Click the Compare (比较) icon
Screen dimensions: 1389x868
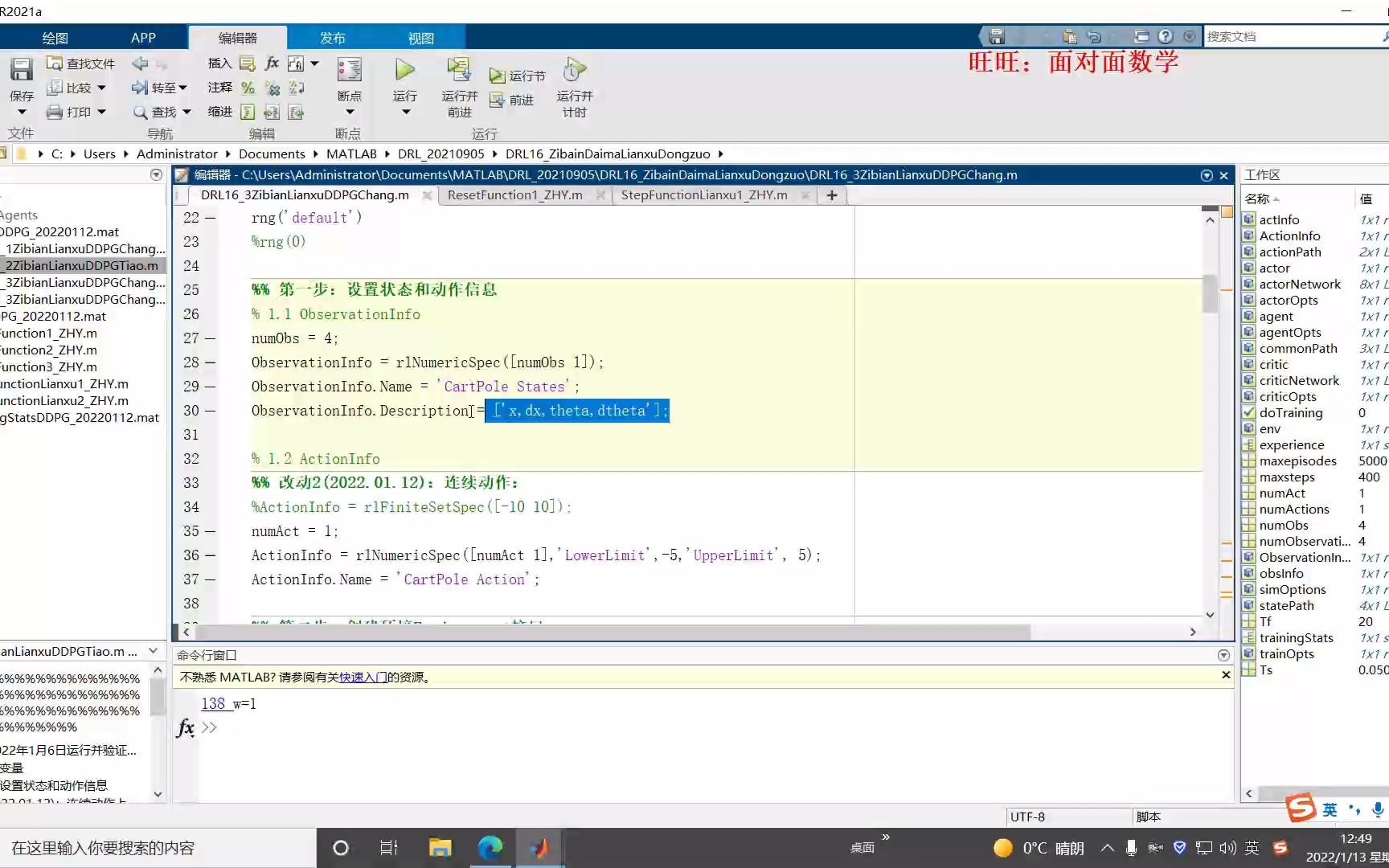[x=54, y=87]
